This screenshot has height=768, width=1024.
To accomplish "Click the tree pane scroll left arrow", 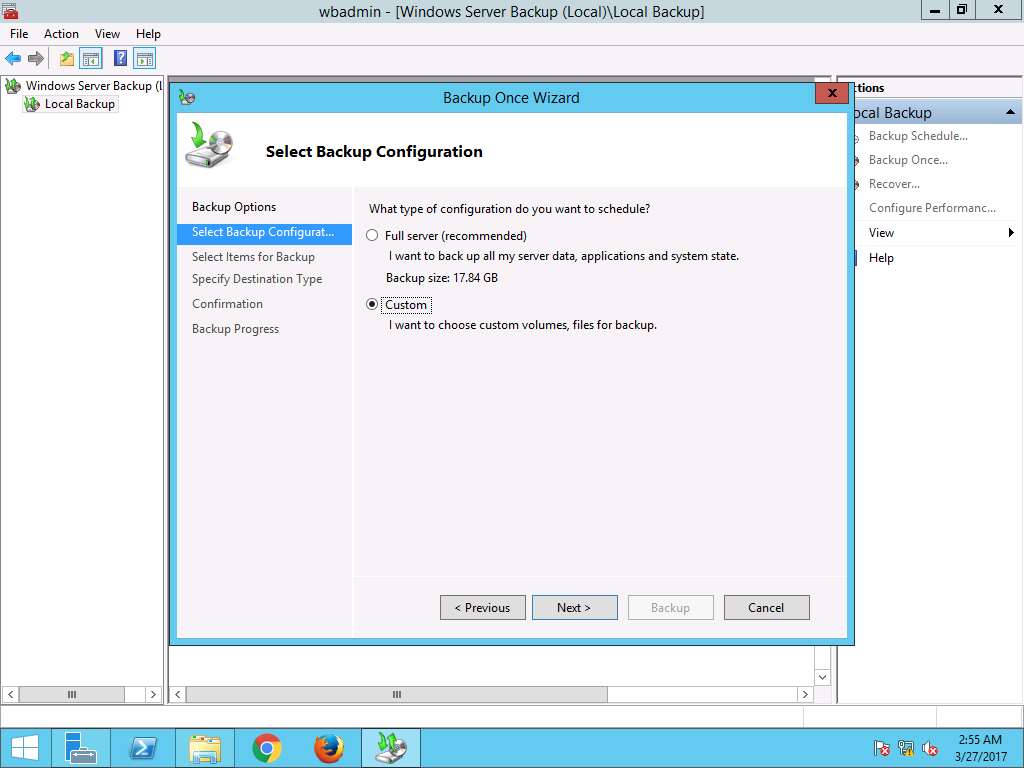I will 10,694.
